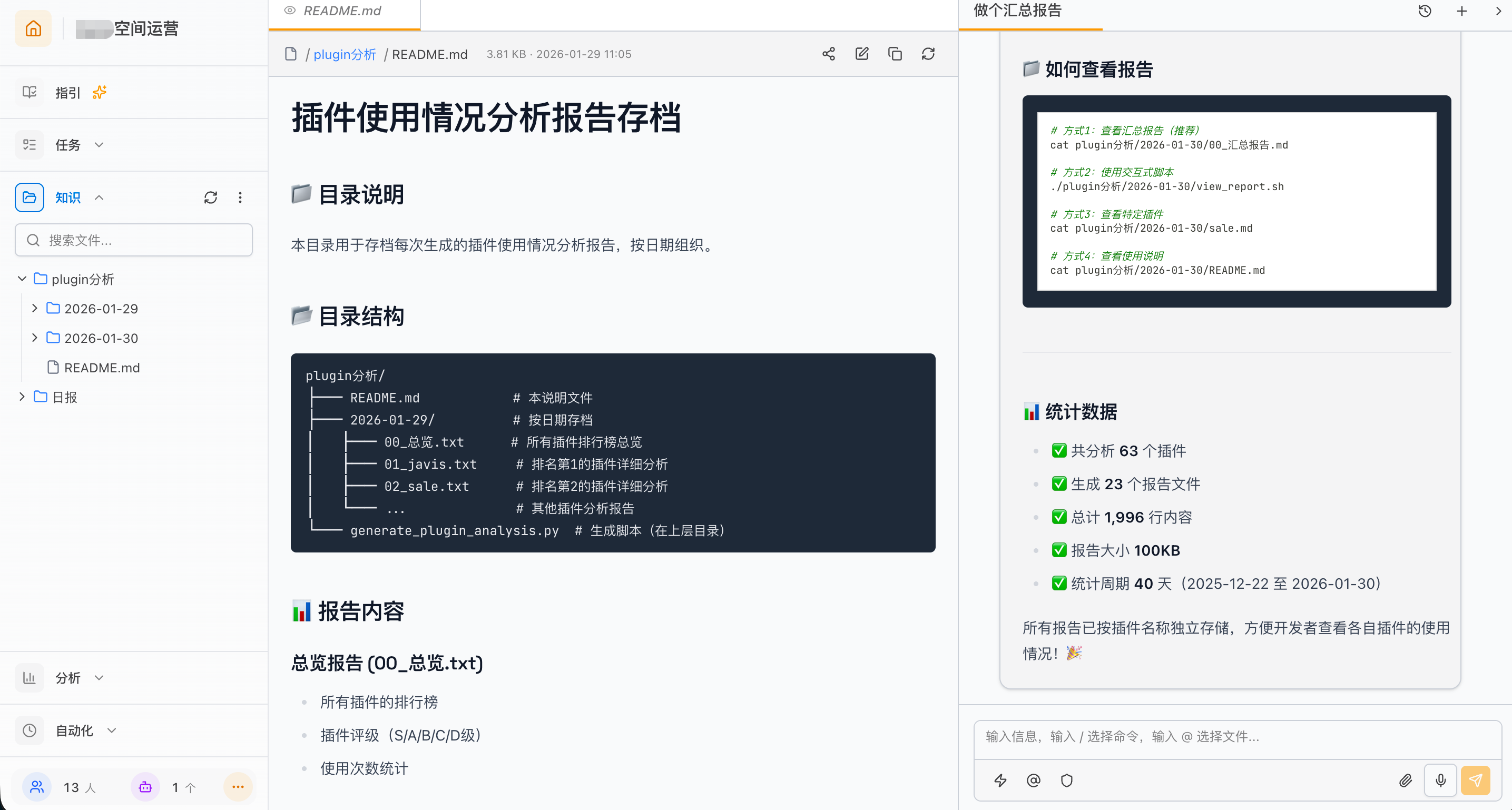
Task: Open the orange three-dot more menu at bottom
Action: click(x=238, y=787)
